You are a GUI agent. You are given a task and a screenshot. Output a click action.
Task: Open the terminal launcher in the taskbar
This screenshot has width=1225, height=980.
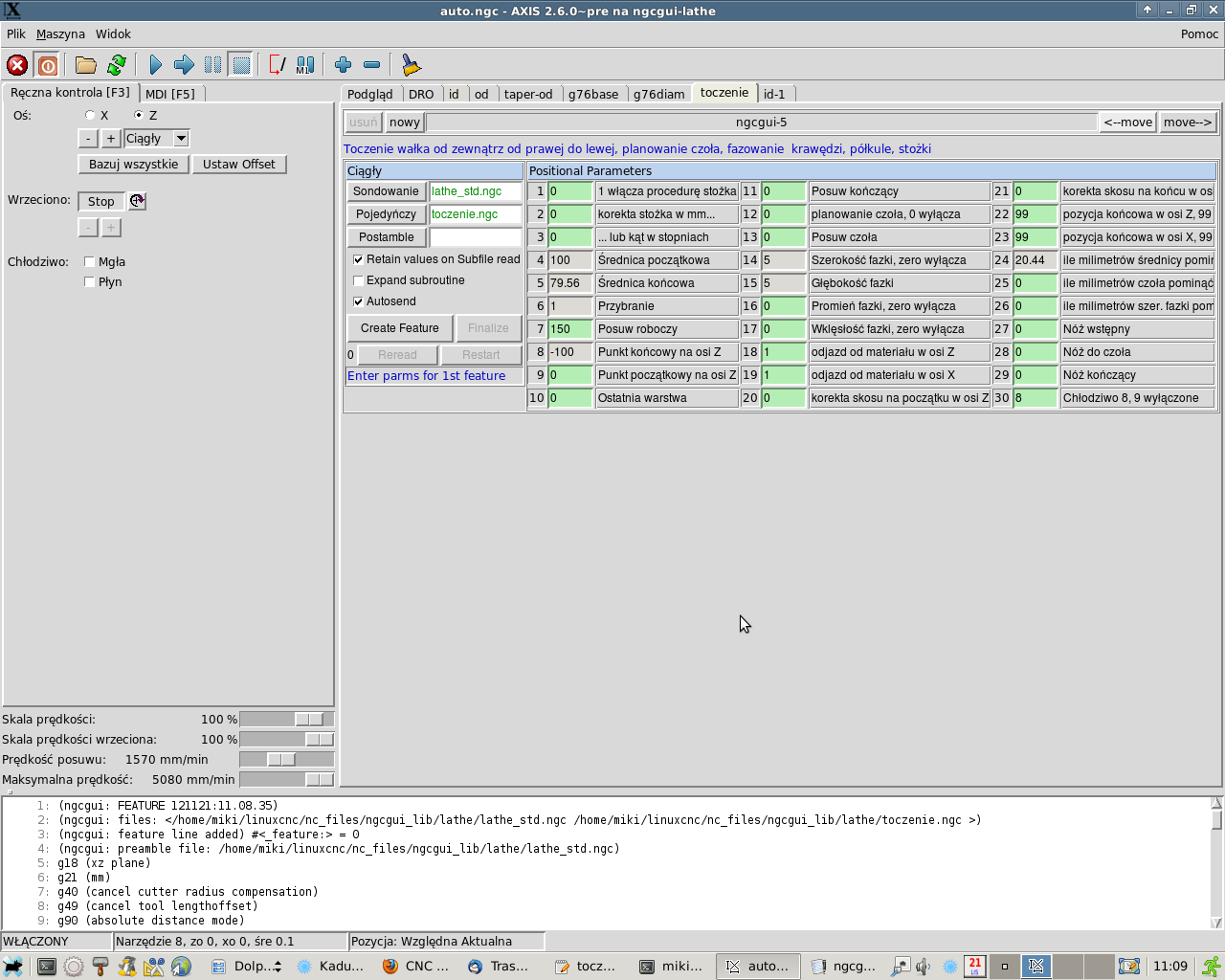point(46,967)
